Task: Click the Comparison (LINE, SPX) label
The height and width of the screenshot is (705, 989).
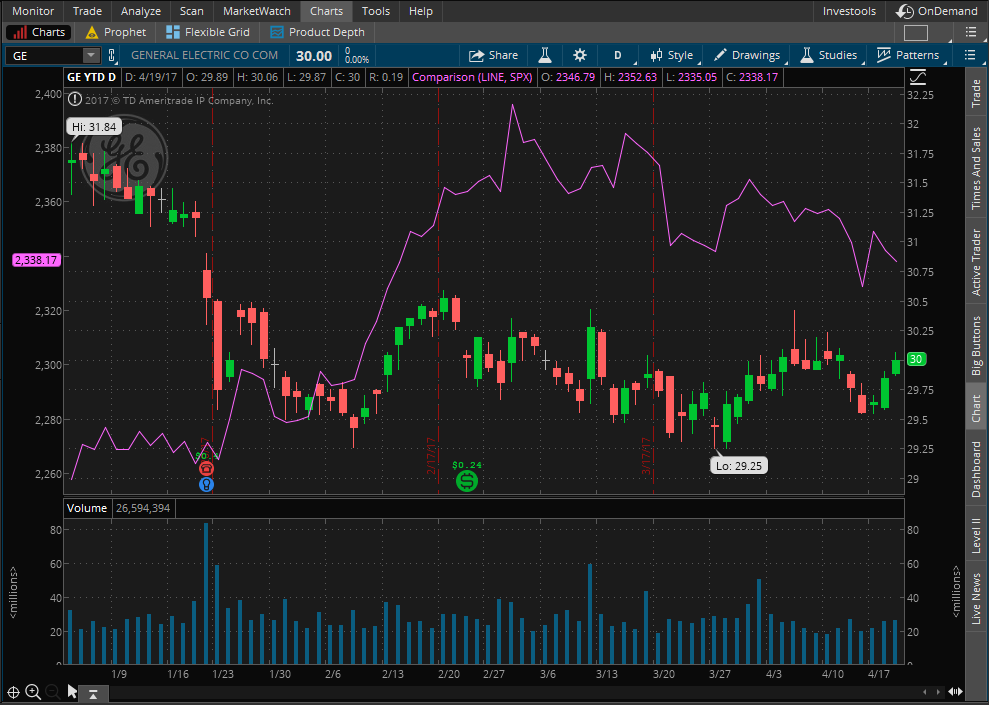Action: [x=472, y=77]
